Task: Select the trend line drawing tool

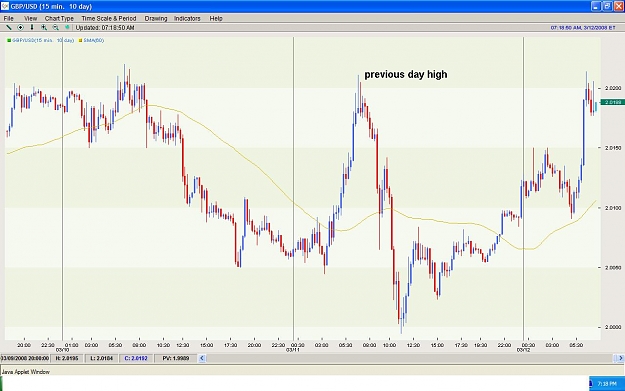Action: 8,28
